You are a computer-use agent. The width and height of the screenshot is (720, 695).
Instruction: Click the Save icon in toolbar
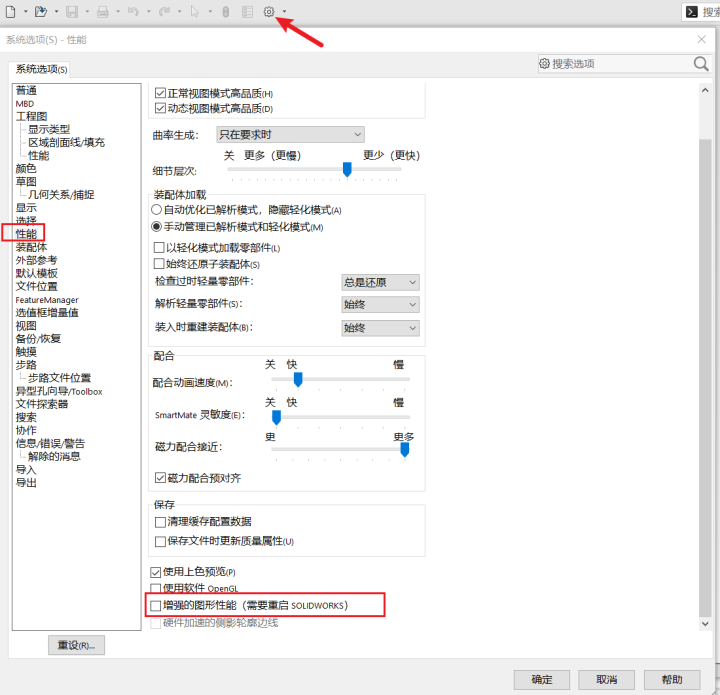coord(72,11)
